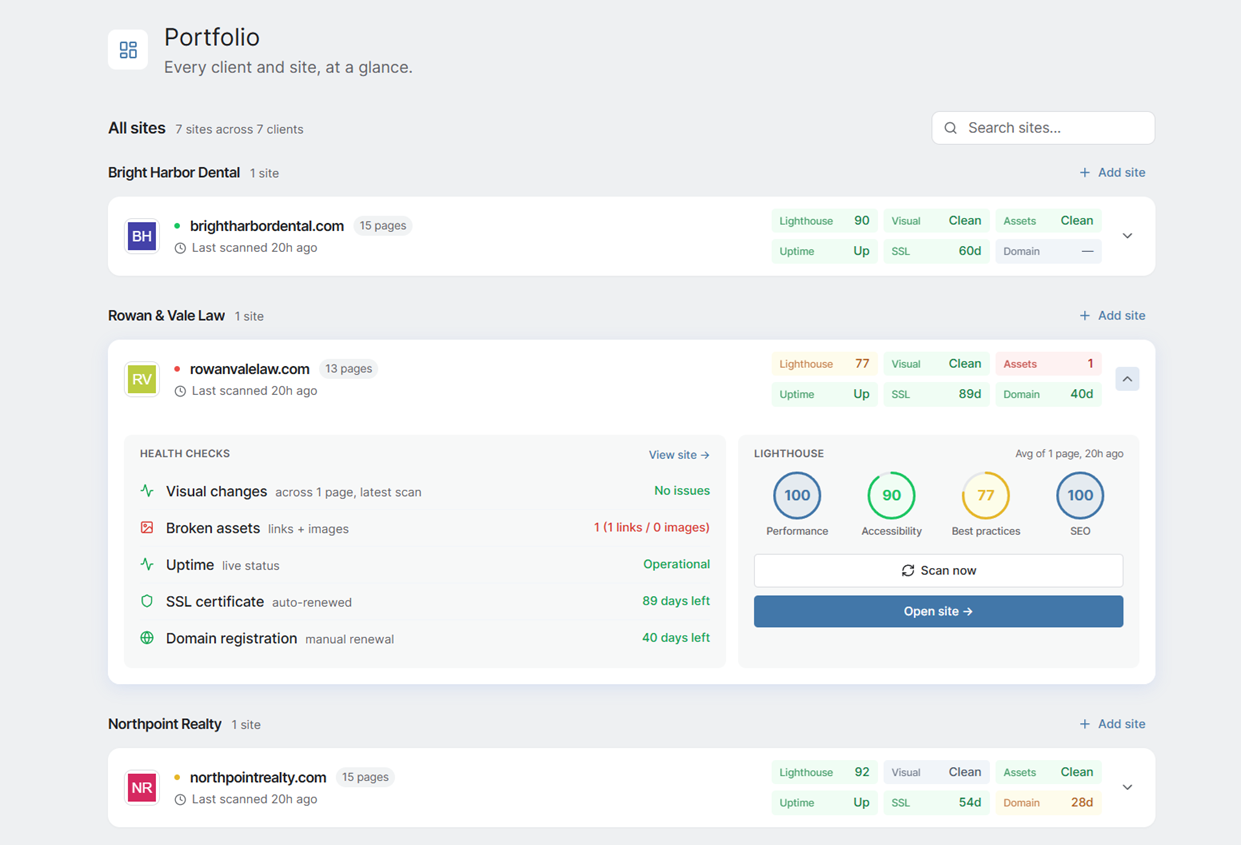Viewport: 1241px width, 845px height.
Task: Click the Scan now button
Action: point(938,571)
